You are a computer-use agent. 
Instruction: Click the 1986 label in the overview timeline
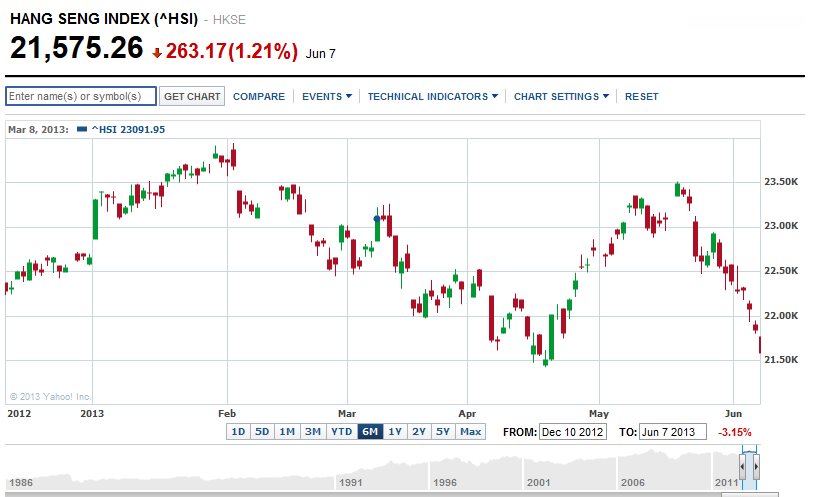tap(21, 482)
